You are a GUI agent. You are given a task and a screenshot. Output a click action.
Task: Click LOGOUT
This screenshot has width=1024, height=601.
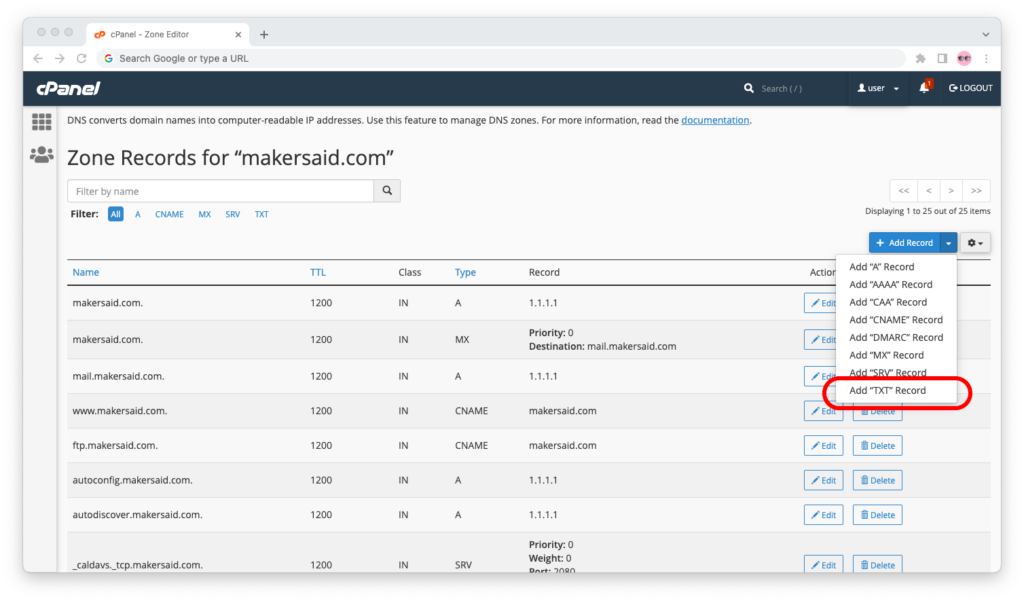(970, 88)
